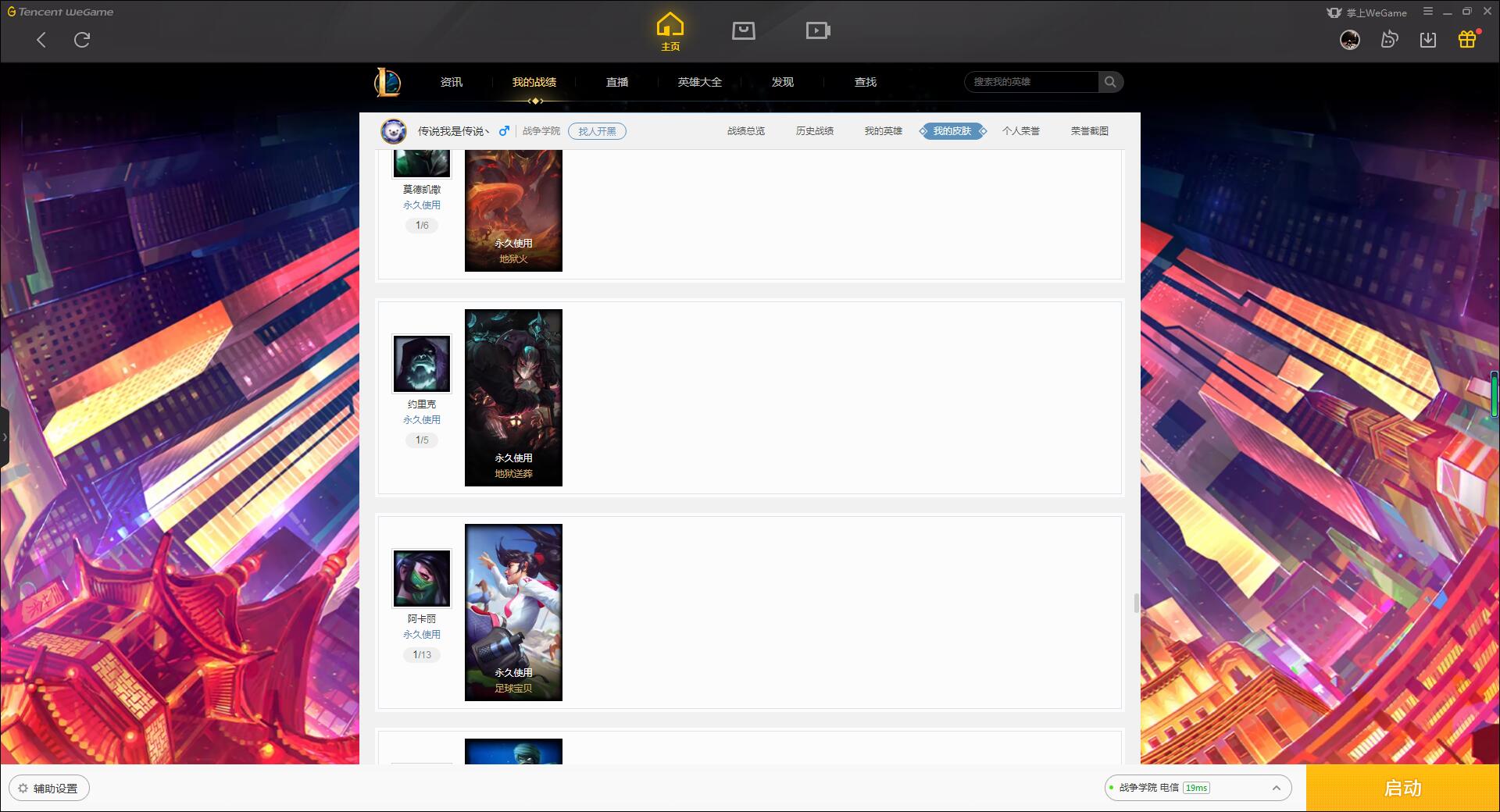Click the male gender icon

pos(504,131)
